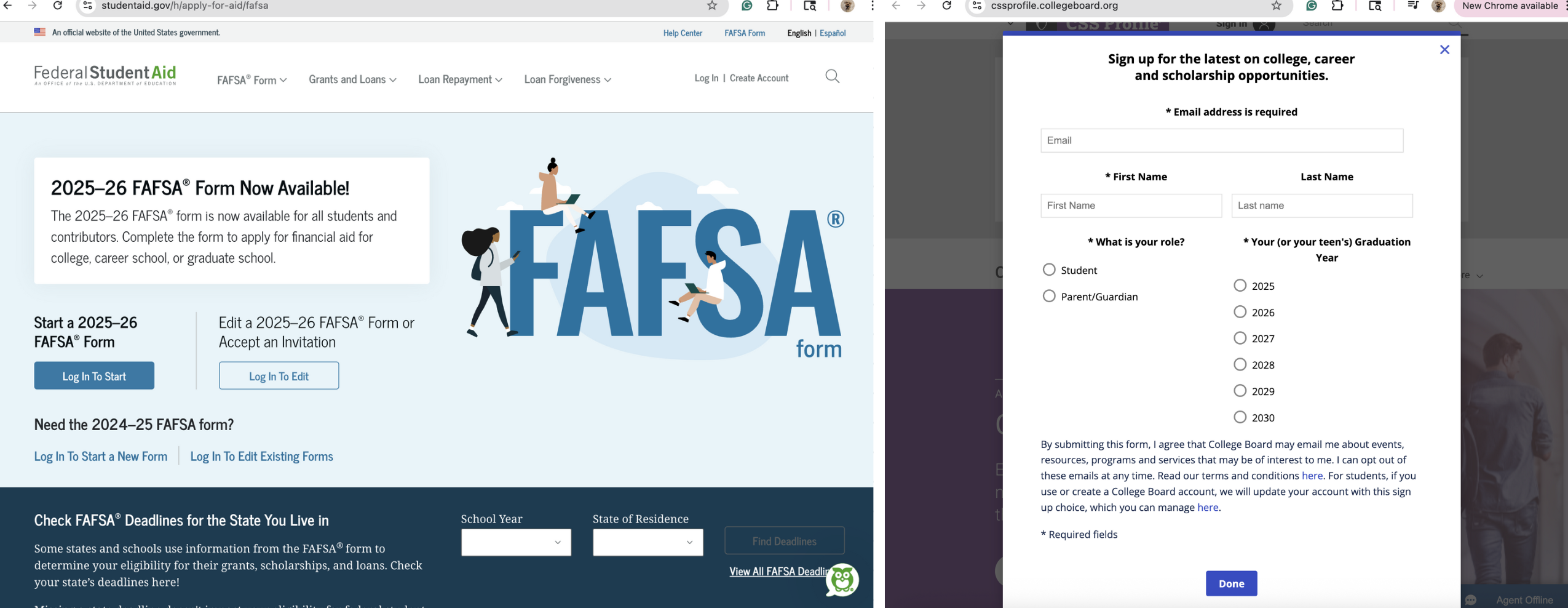Viewport: 1568px width, 608px height.
Task: Reload the studentaid.gov page
Action: point(57,6)
